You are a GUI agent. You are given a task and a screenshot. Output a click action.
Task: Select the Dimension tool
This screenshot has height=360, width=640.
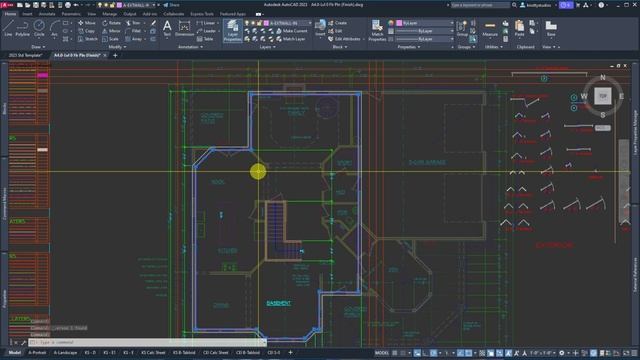pyautogui.click(x=184, y=29)
